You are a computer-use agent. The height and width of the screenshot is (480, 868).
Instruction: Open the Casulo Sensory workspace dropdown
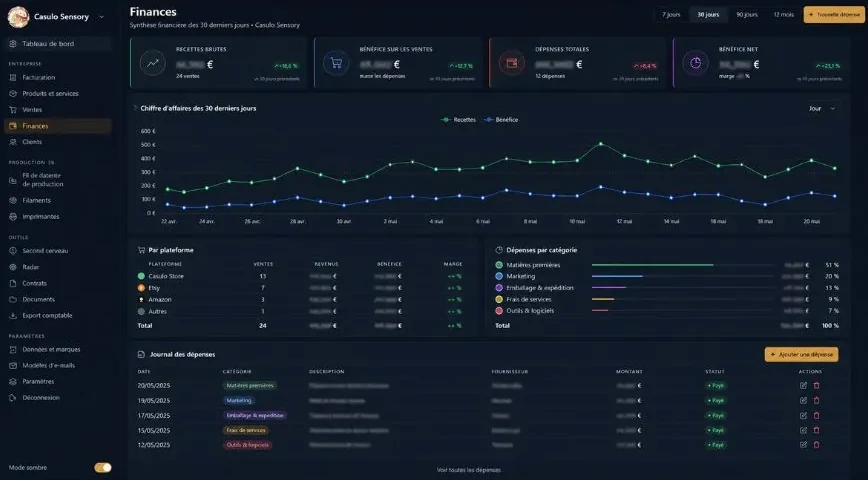(101, 17)
